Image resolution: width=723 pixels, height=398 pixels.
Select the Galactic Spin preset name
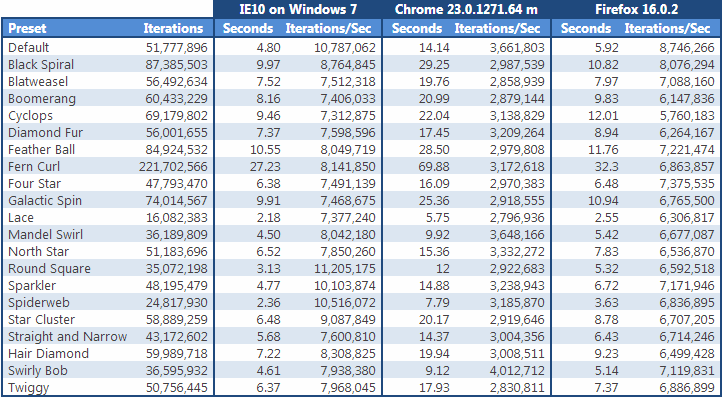coord(45,201)
